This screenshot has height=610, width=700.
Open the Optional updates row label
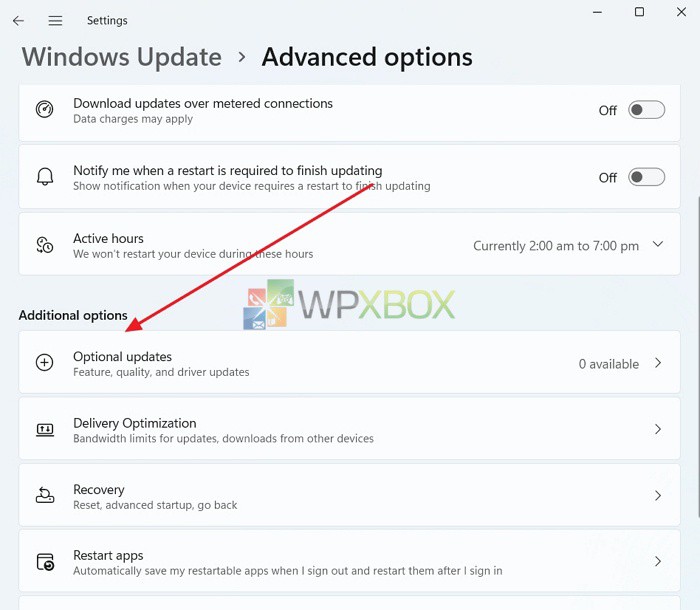tap(122, 356)
